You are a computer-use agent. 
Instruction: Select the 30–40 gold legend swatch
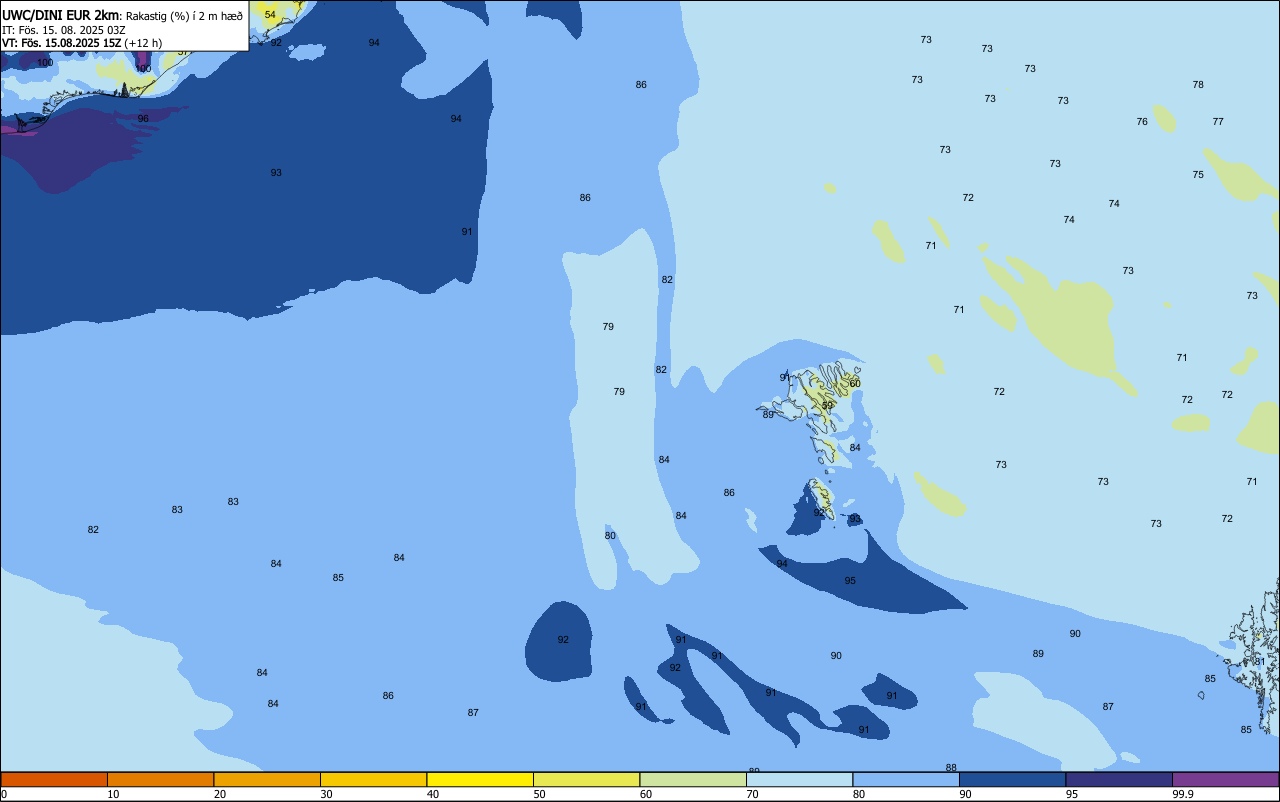[373, 779]
